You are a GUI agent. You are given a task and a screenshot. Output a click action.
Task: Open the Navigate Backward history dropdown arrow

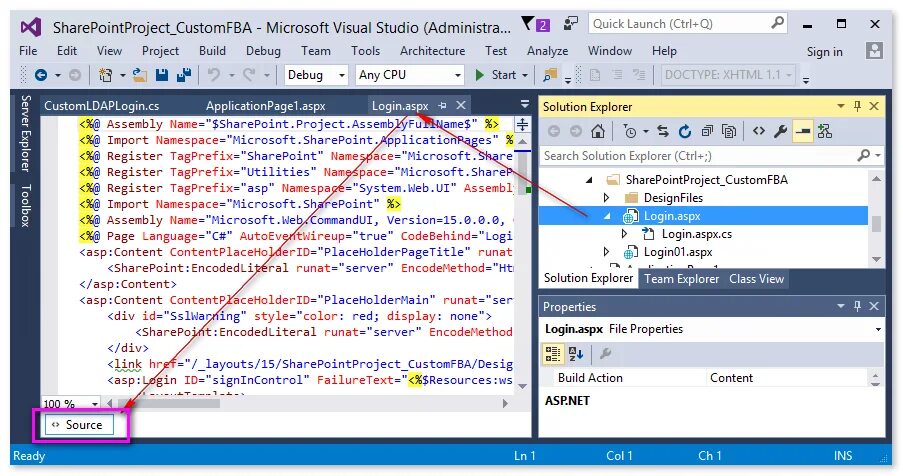tap(58, 75)
